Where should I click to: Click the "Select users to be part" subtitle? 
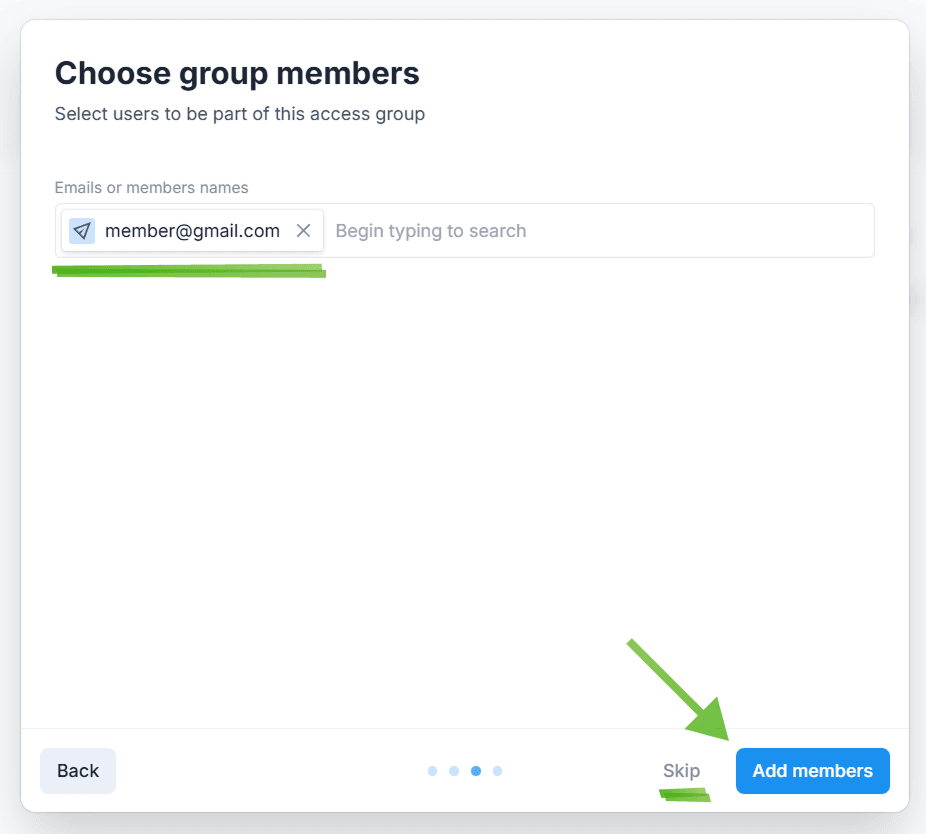click(x=240, y=114)
